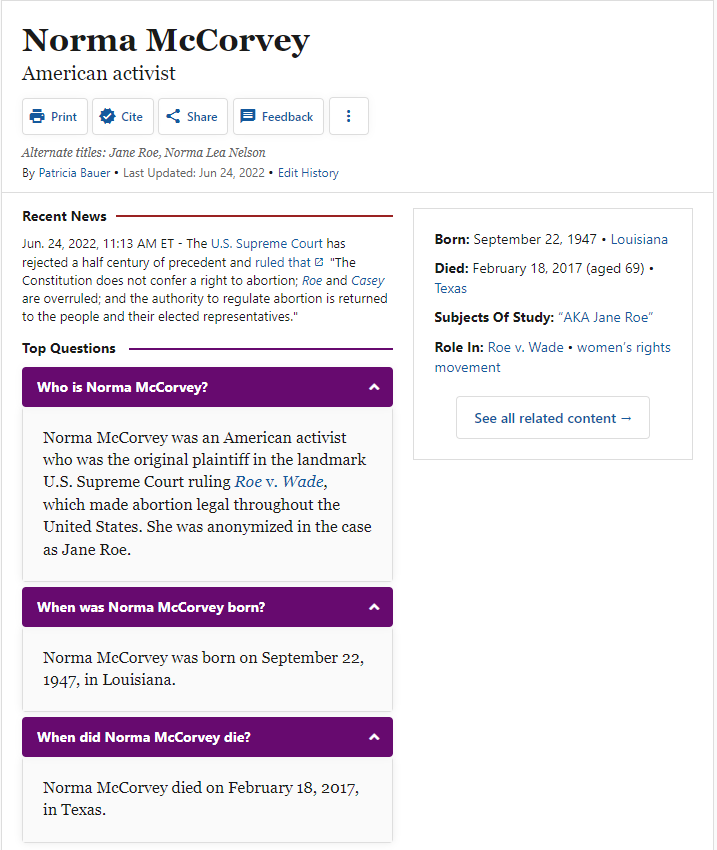Screen dimensions: 717x850
Task: Collapse 'When did Norma McCorvey die?' question
Action: pos(207,737)
